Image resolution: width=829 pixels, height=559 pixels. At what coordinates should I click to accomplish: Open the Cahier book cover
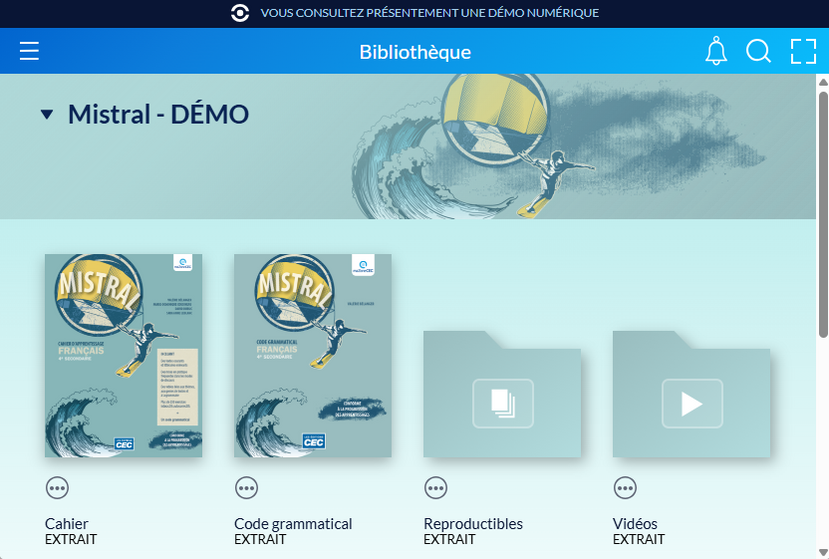[x=124, y=355]
